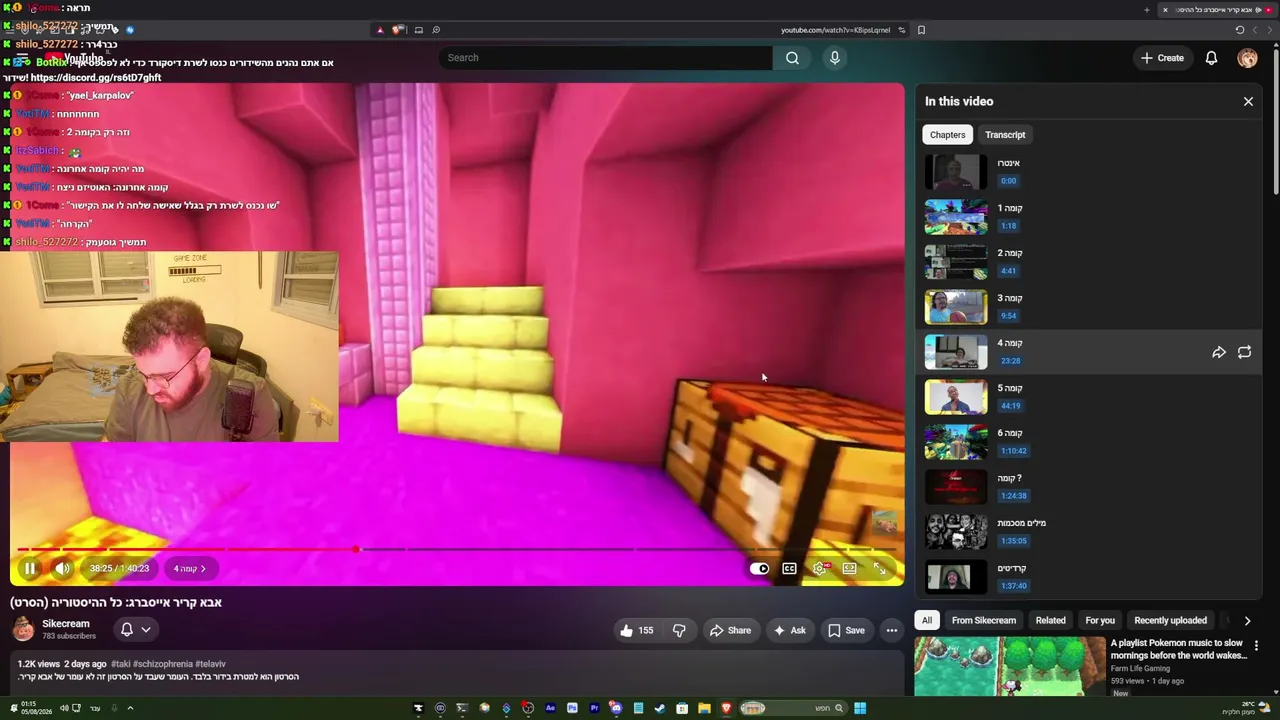Open the account avatar menu
Image resolution: width=1280 pixels, height=720 pixels.
coord(1247,58)
